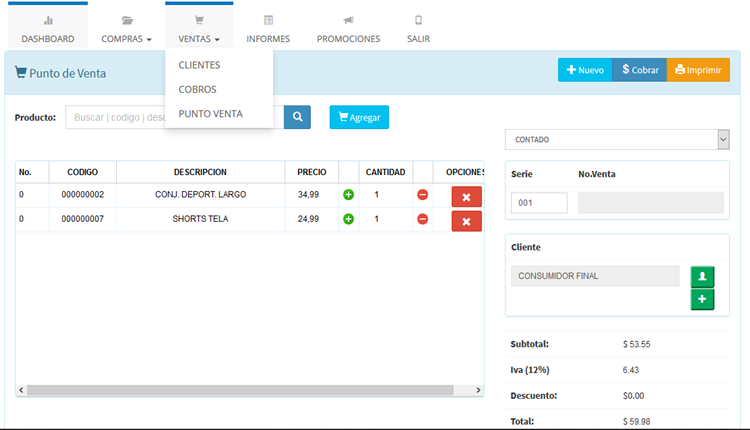Viewport: 750px width, 430px height.
Task: Click the Serie input field
Action: click(539, 203)
